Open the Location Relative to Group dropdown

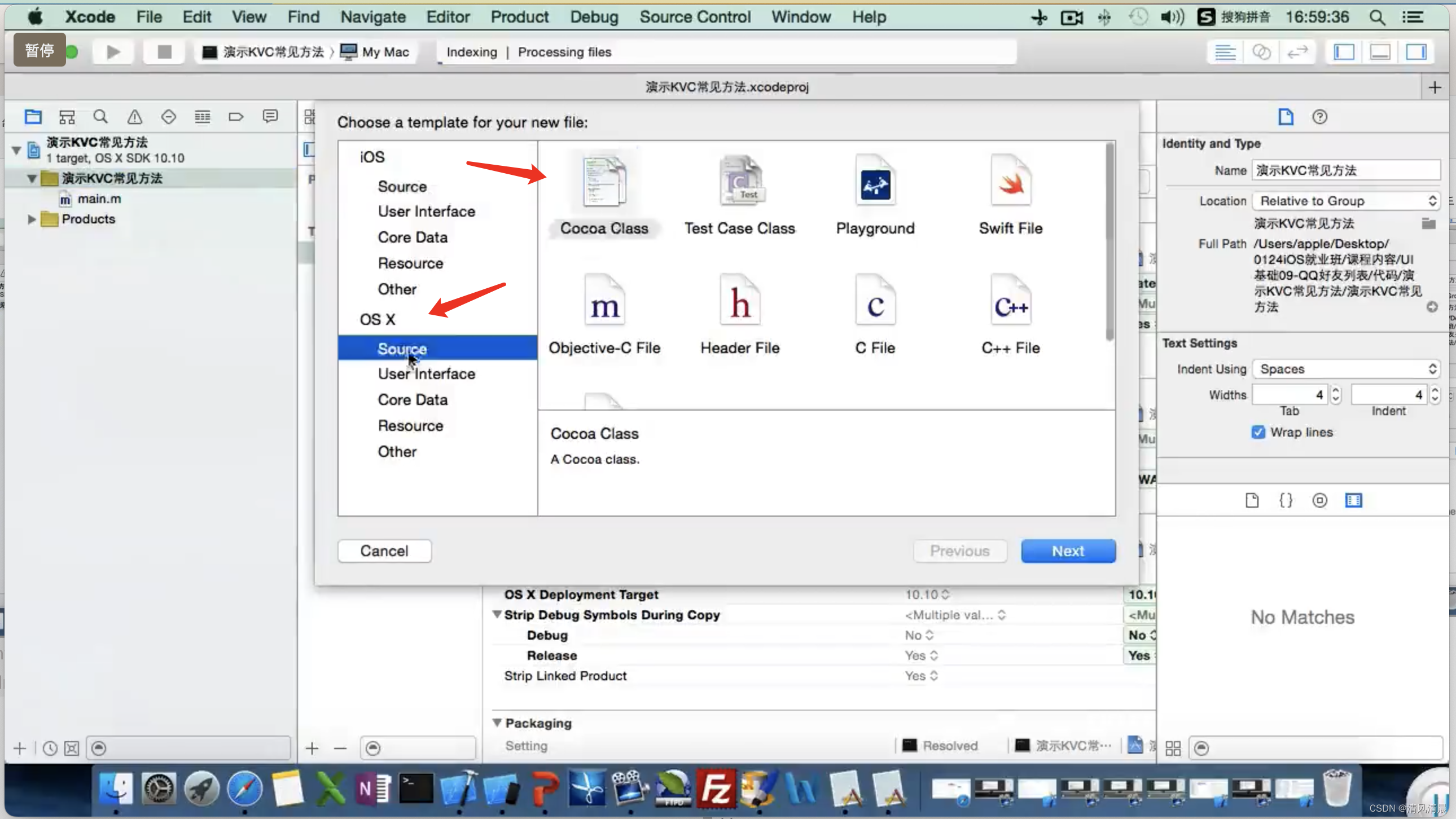1346,201
